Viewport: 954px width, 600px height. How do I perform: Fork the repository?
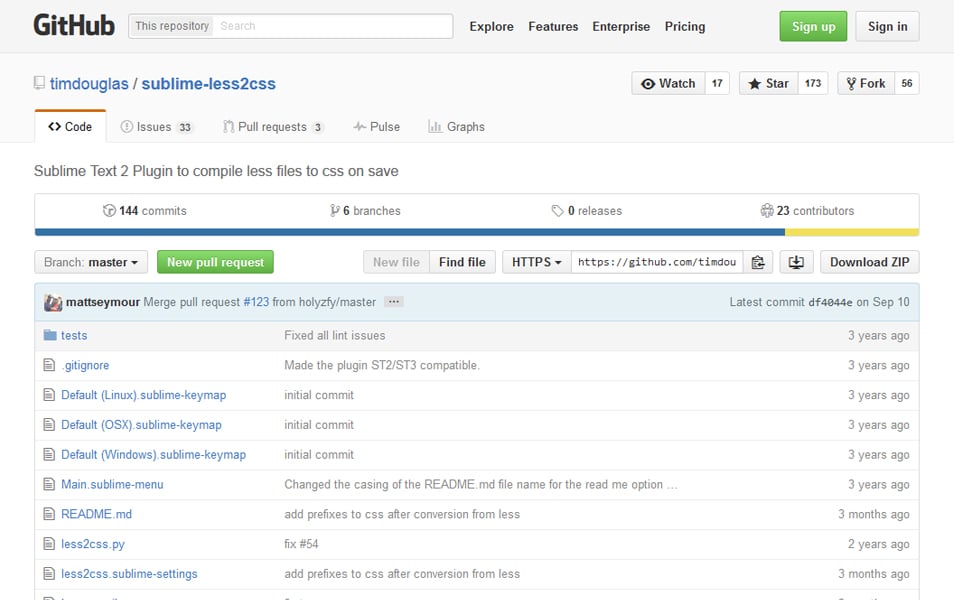pos(865,83)
